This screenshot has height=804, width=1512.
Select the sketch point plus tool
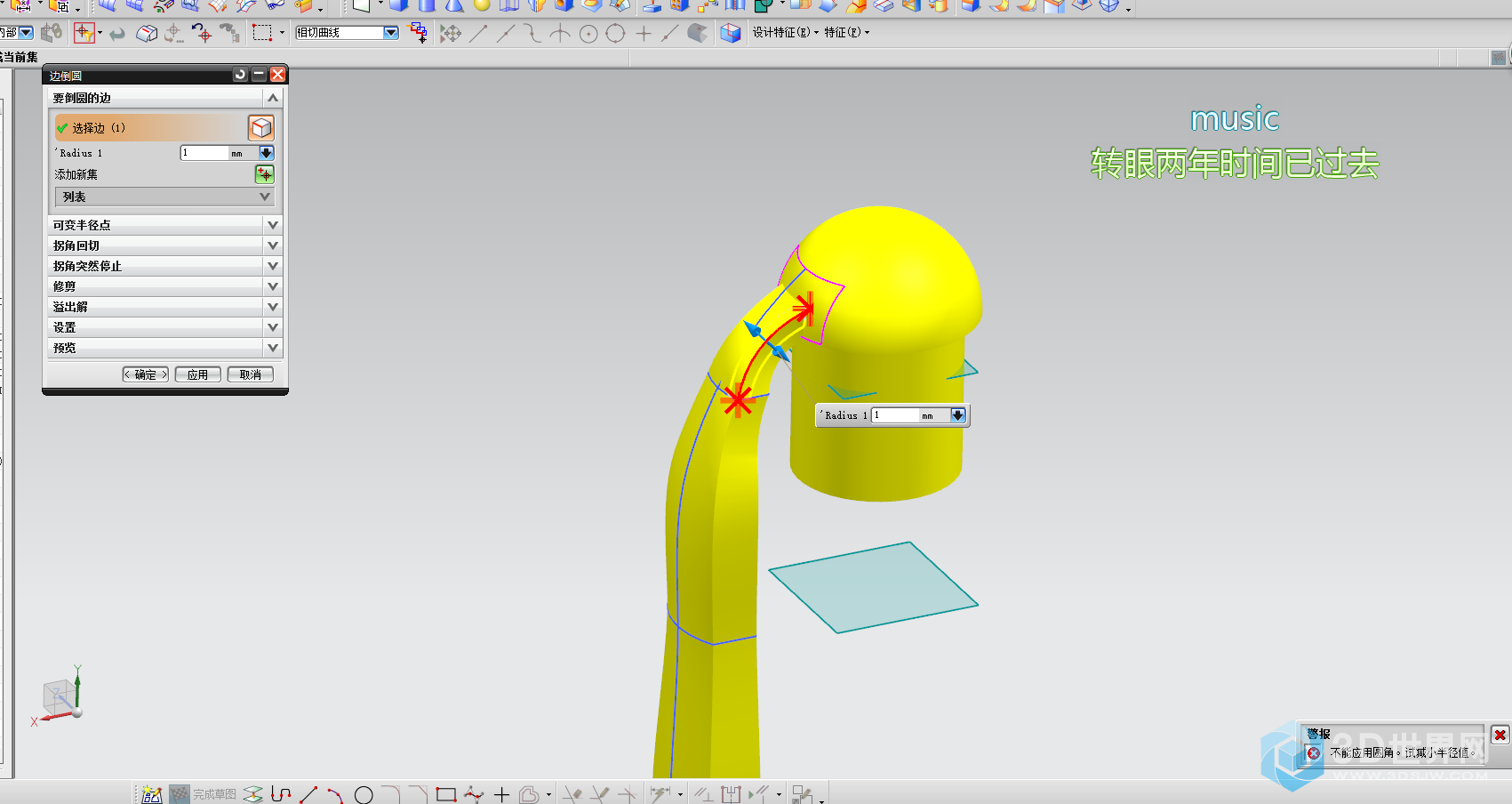click(501, 794)
